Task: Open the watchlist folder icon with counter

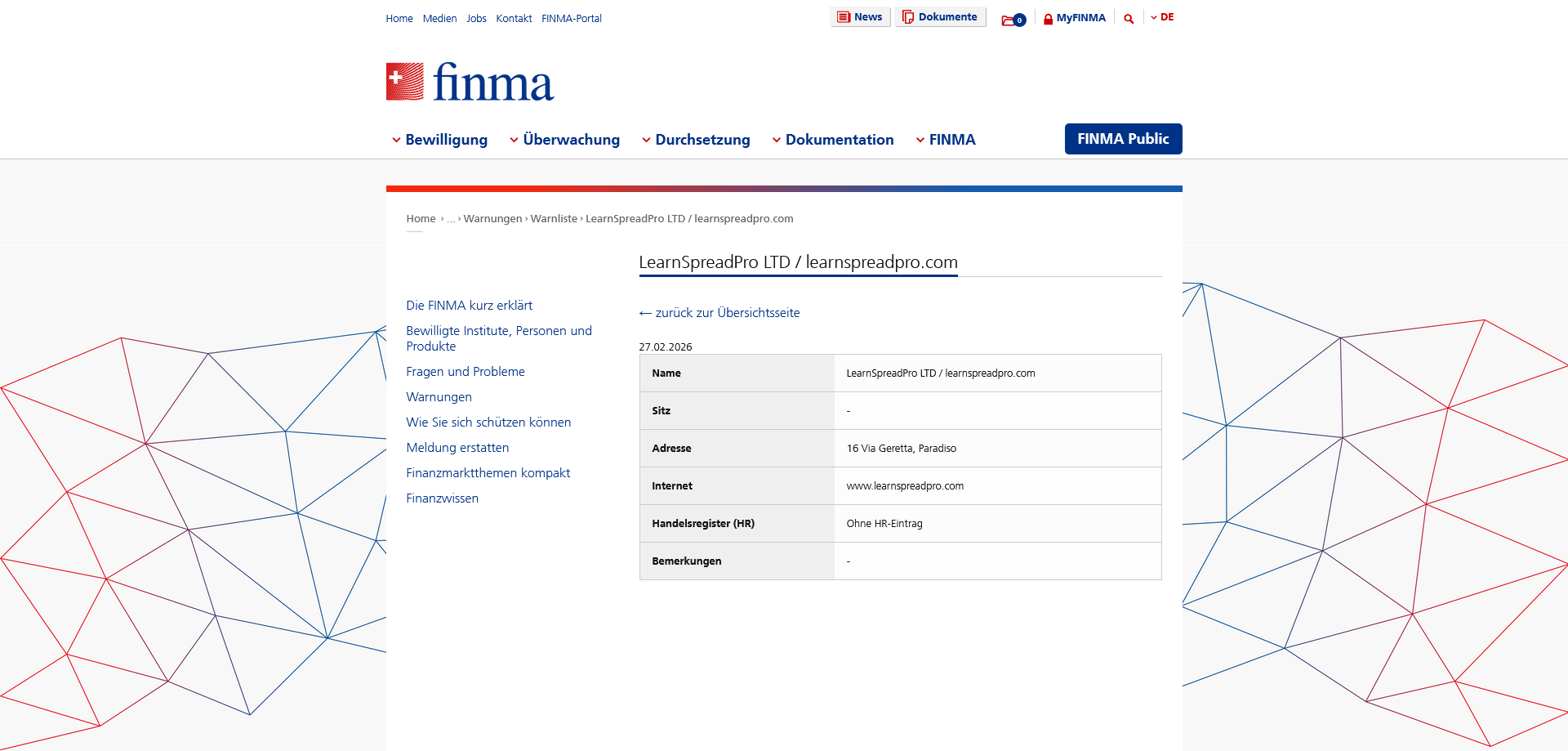Action: coord(1013,19)
